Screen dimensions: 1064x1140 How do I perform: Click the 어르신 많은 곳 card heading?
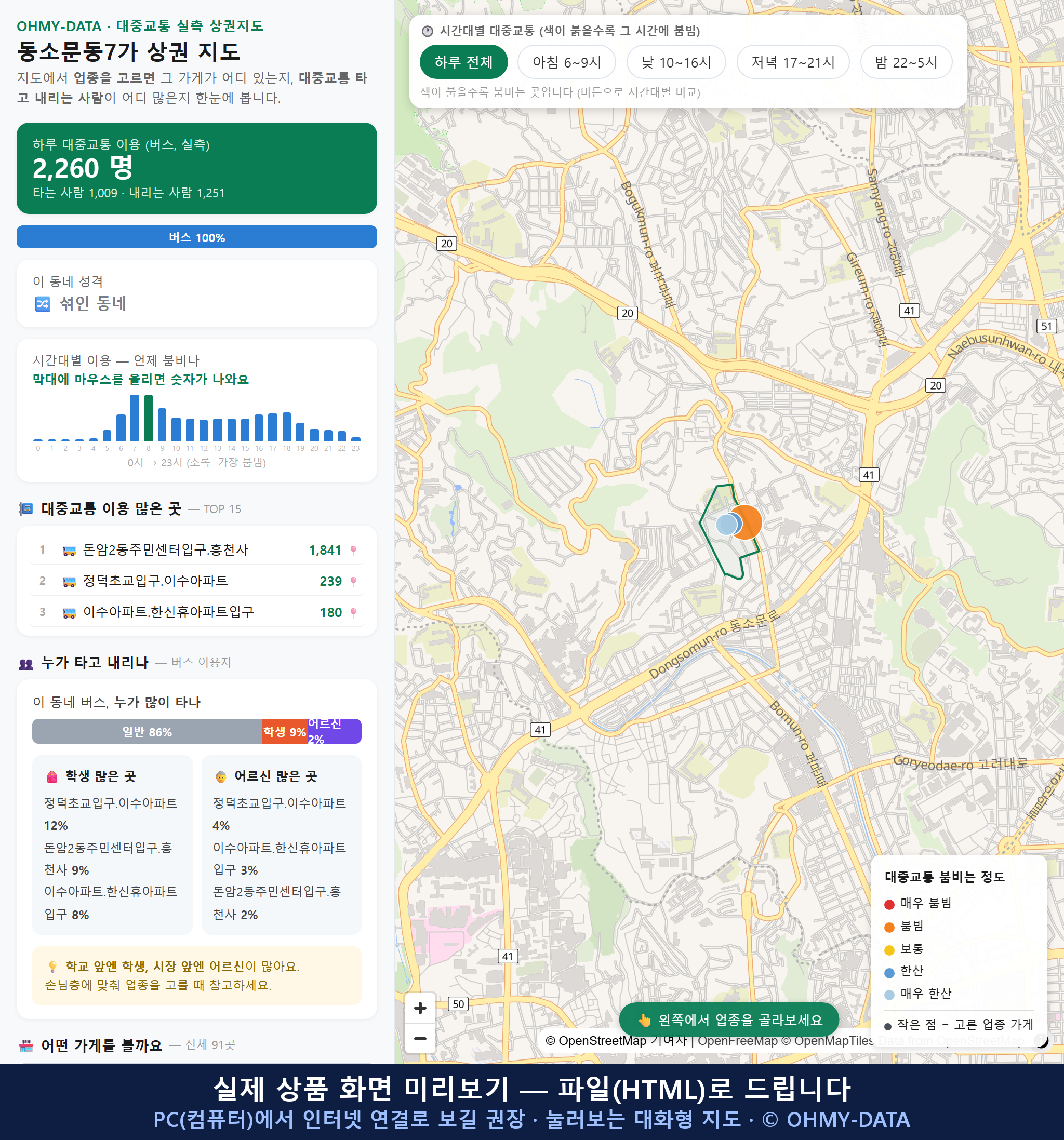click(275, 776)
